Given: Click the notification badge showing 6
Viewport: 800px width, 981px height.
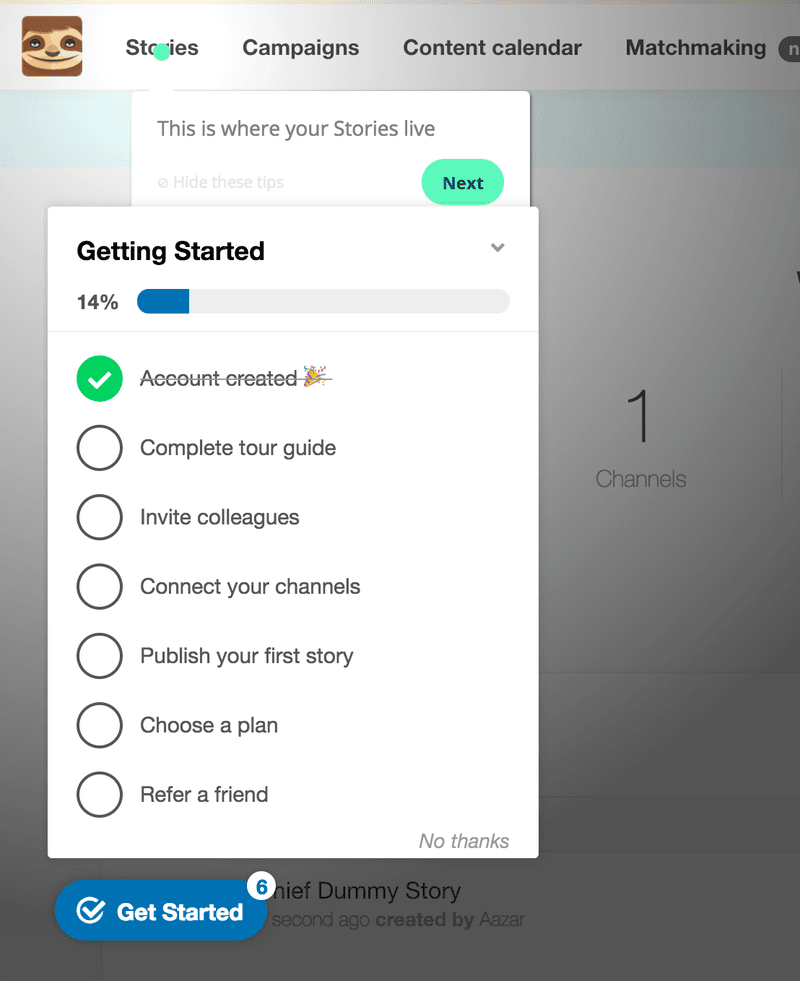Looking at the screenshot, I should point(261,887).
